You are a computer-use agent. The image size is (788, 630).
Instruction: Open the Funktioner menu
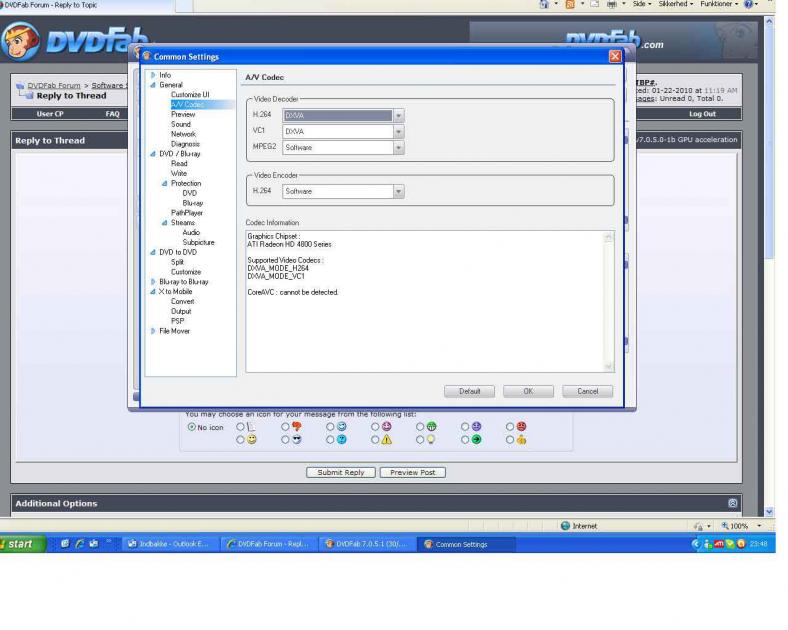pos(719,4)
